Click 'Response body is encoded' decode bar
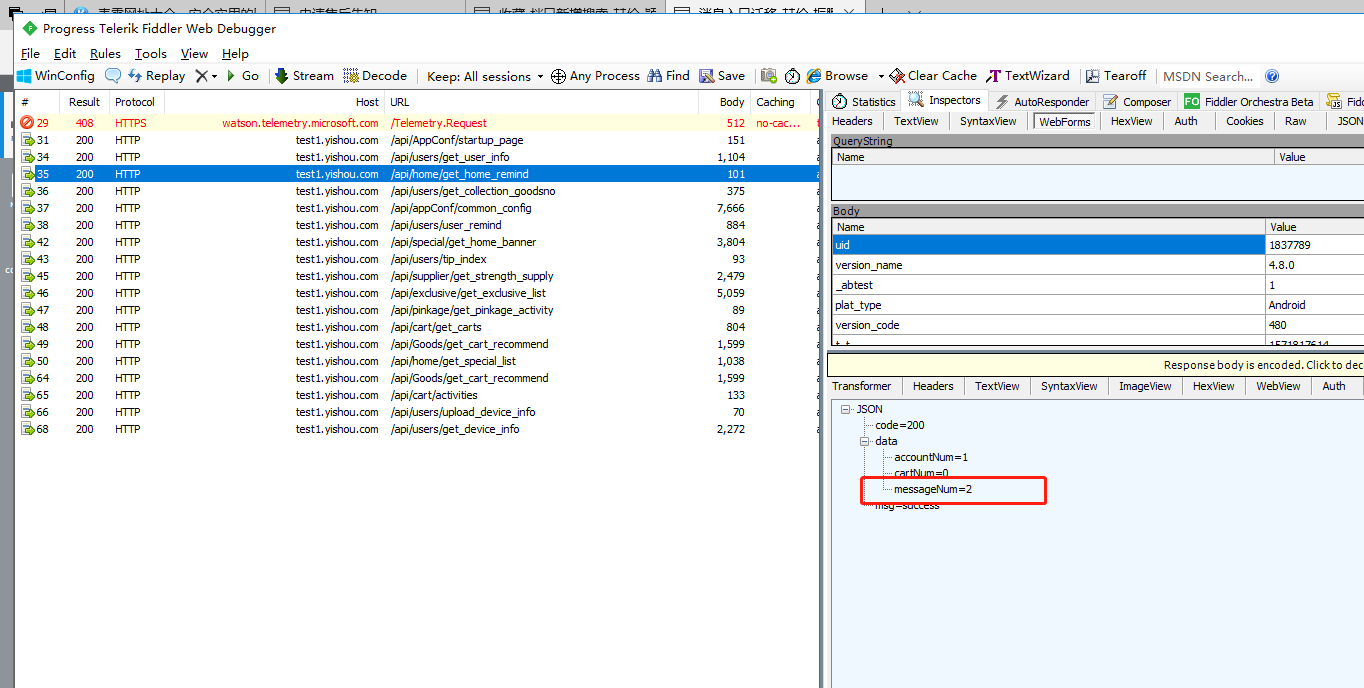This screenshot has height=688, width=1364. tap(1097, 365)
